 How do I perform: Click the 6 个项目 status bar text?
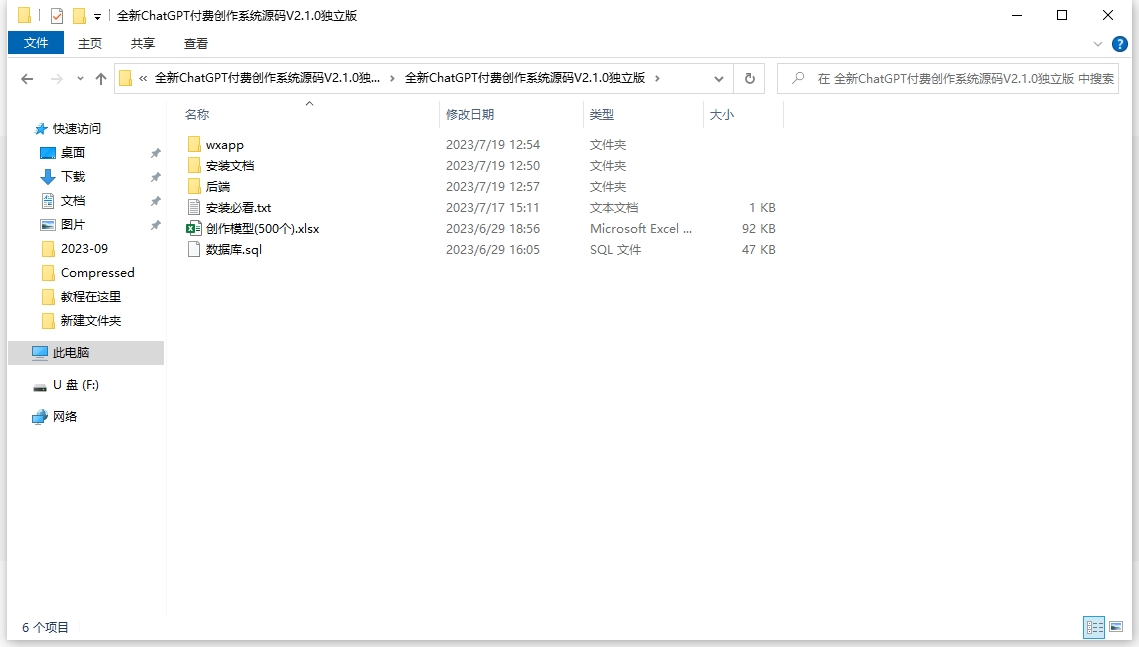(45, 627)
